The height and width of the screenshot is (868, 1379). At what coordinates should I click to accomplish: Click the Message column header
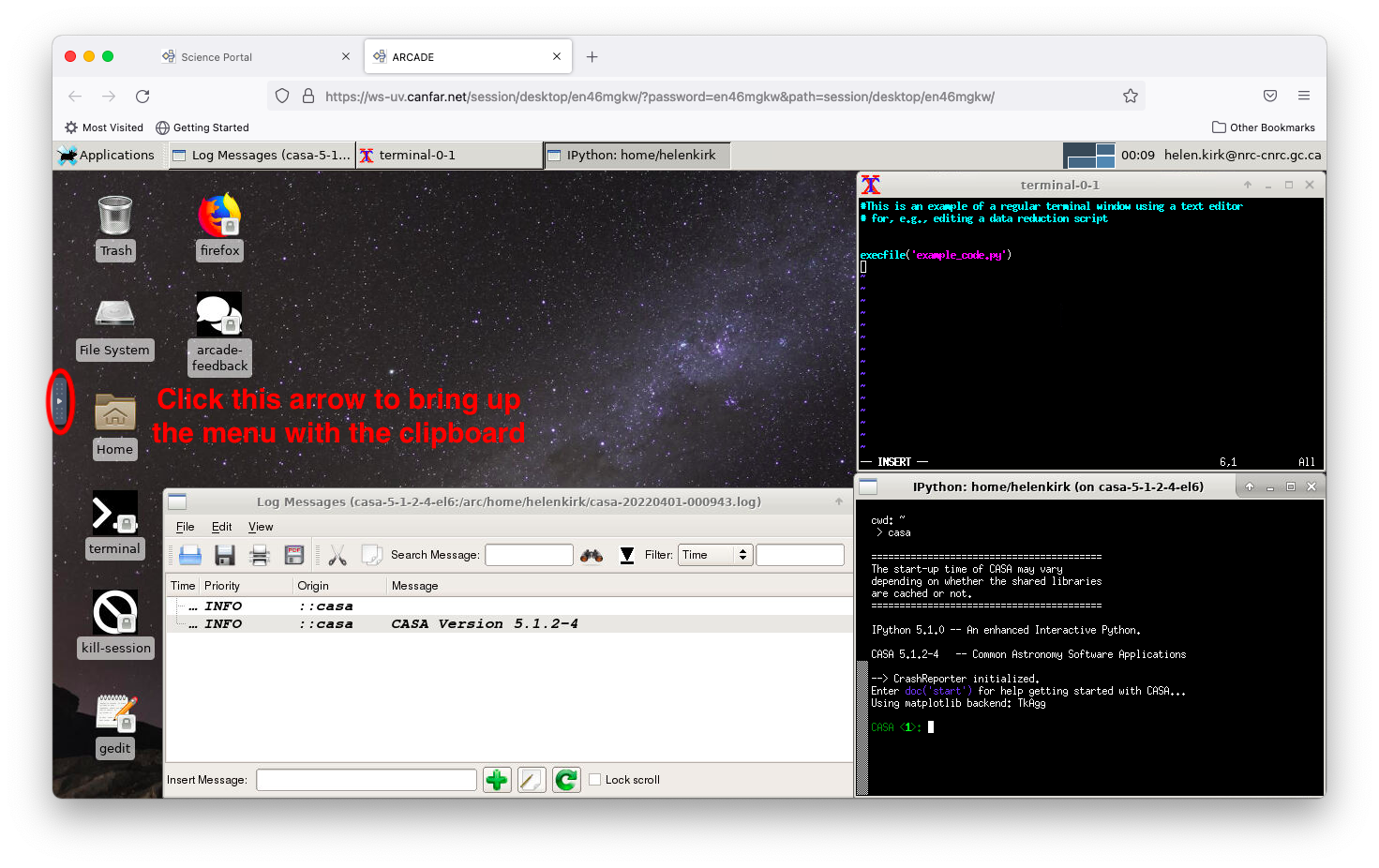pos(619,586)
